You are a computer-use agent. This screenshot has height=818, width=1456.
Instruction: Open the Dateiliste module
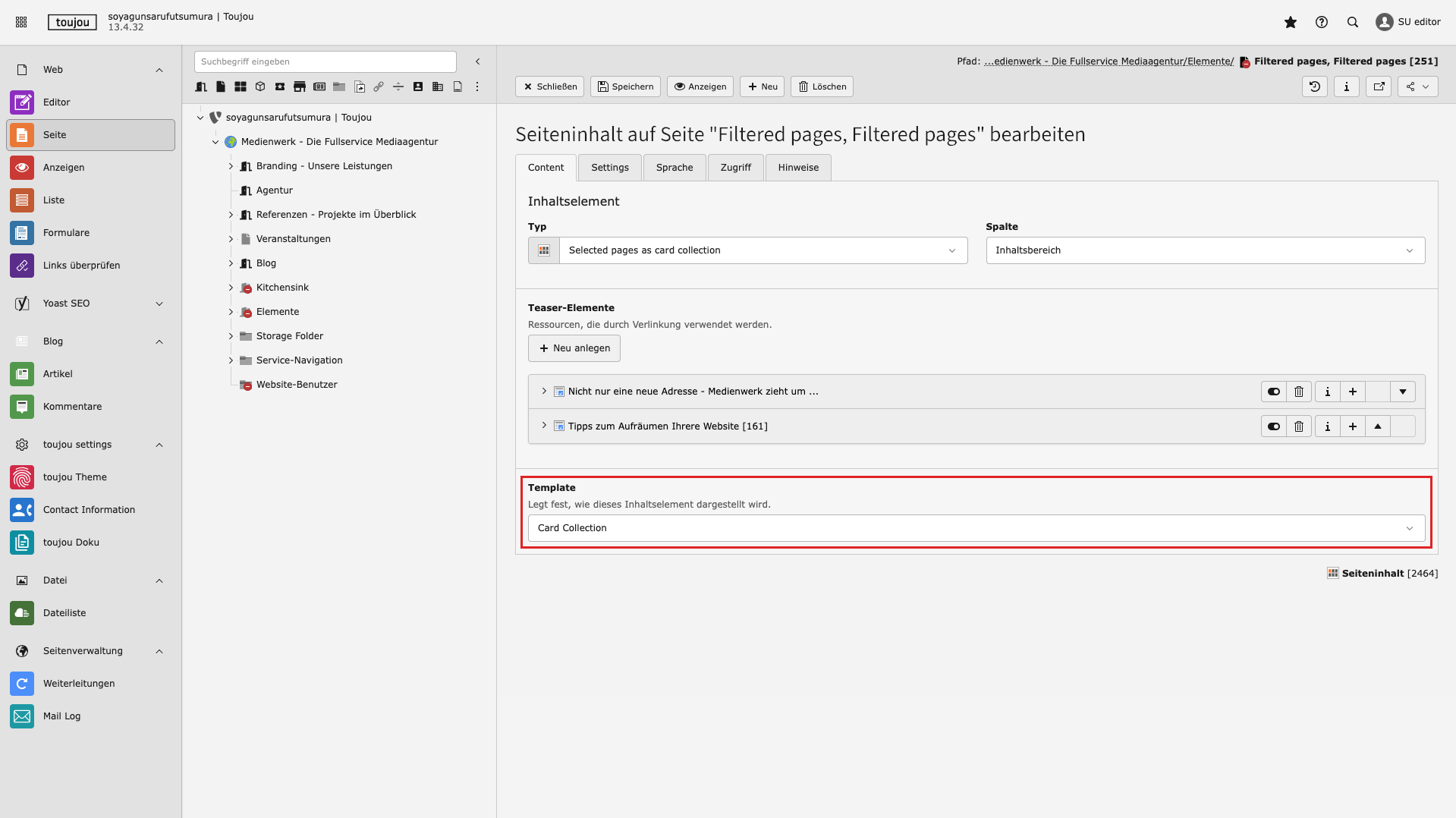(x=90, y=612)
